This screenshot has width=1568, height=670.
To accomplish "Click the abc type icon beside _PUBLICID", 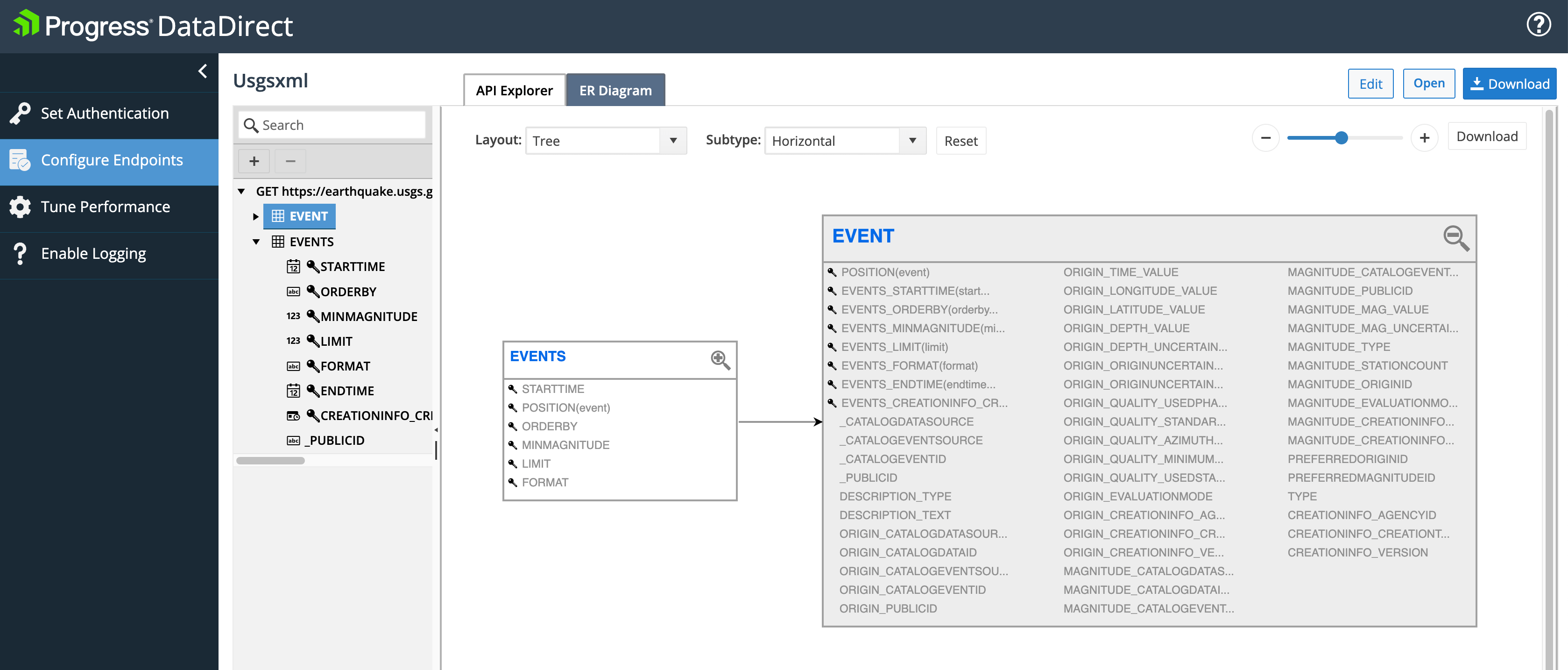I will click(293, 441).
